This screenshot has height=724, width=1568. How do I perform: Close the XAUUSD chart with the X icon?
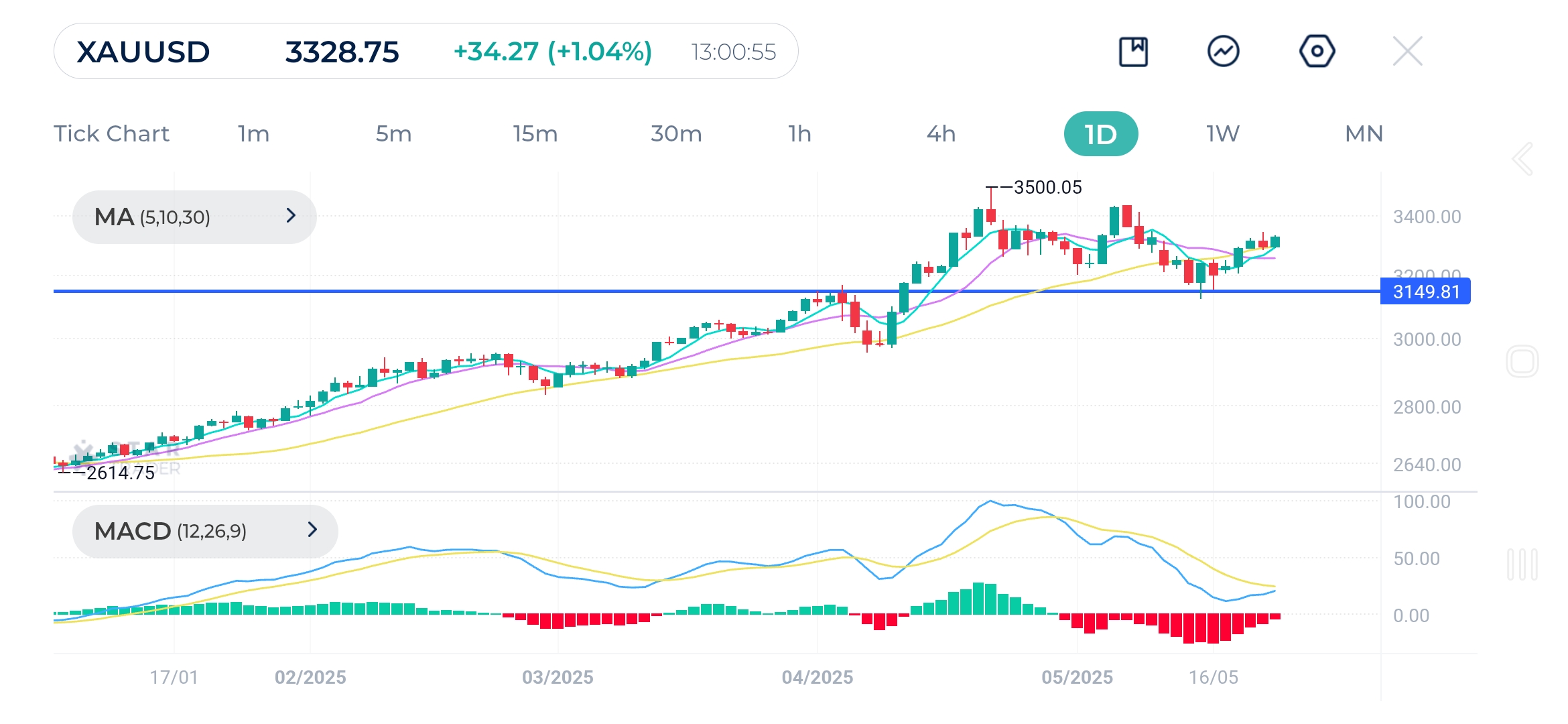click(x=1407, y=50)
